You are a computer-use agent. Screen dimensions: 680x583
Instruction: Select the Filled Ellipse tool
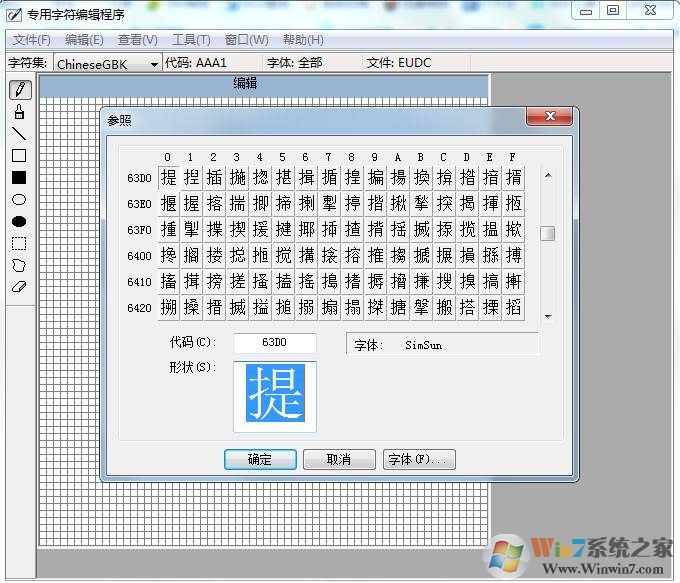point(19,221)
